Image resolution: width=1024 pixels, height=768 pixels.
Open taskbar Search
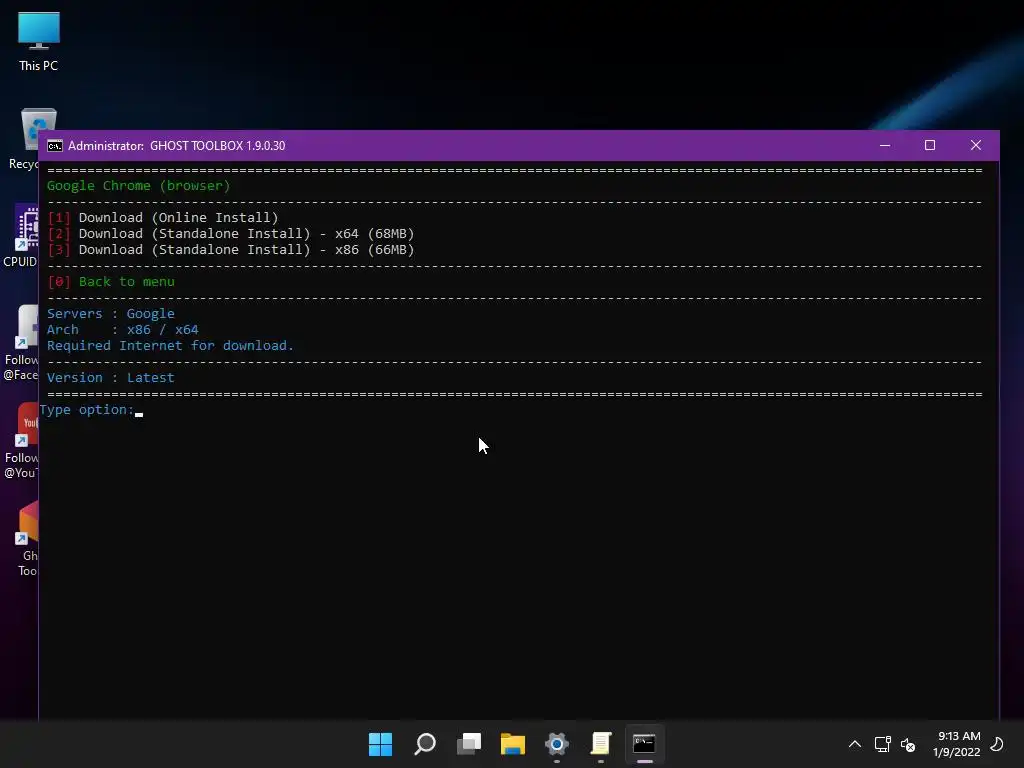(425, 744)
